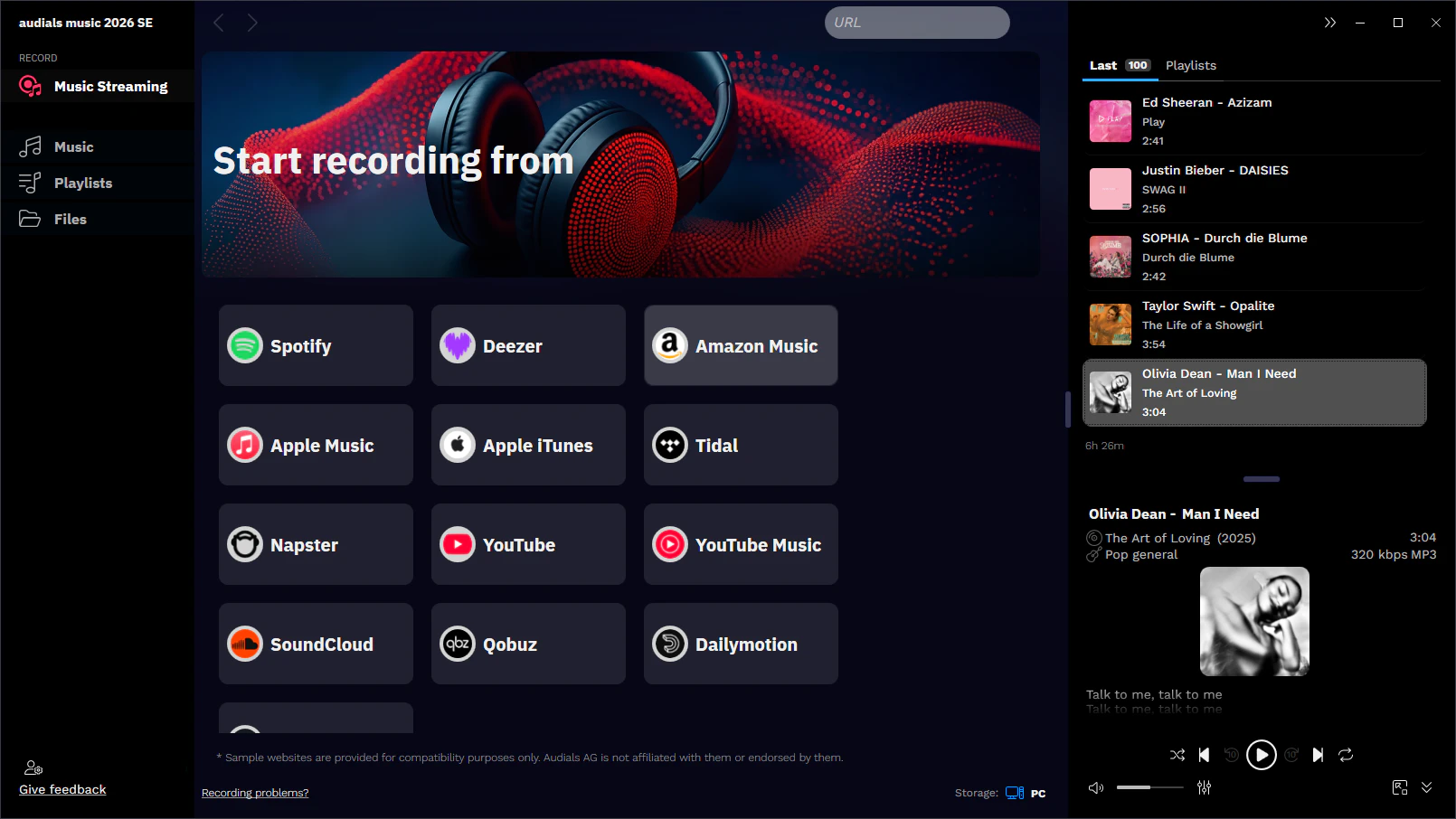Open Recording problems? link
This screenshot has width=1456, height=819.
(255, 793)
